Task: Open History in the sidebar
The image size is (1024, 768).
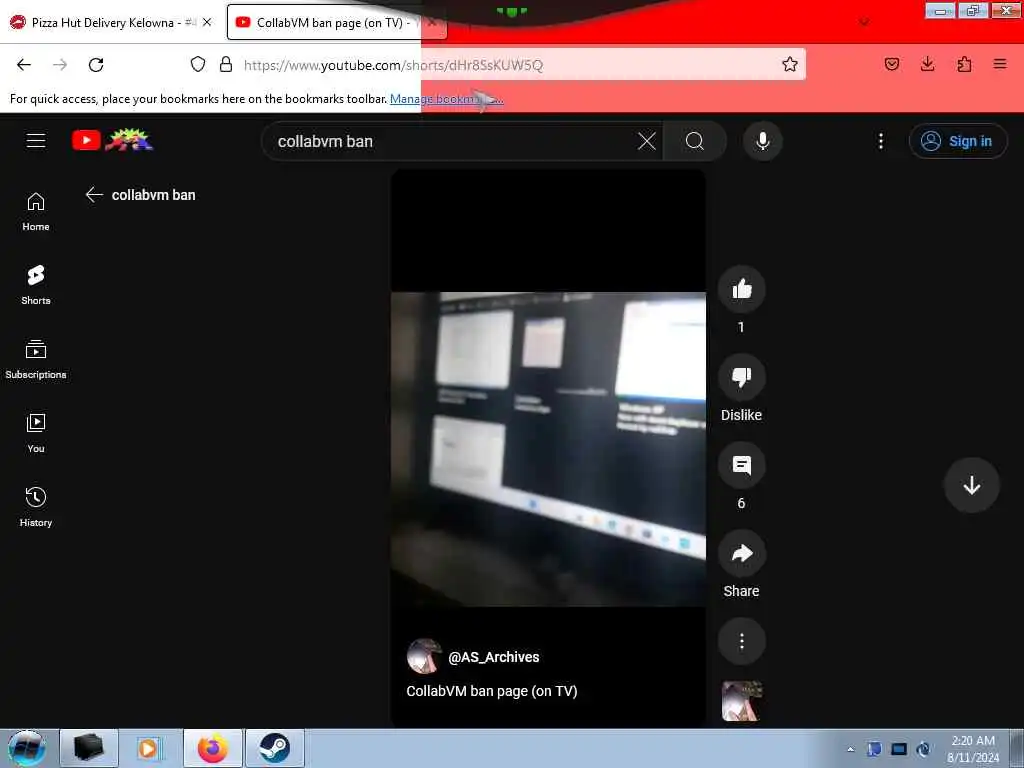Action: [36, 507]
